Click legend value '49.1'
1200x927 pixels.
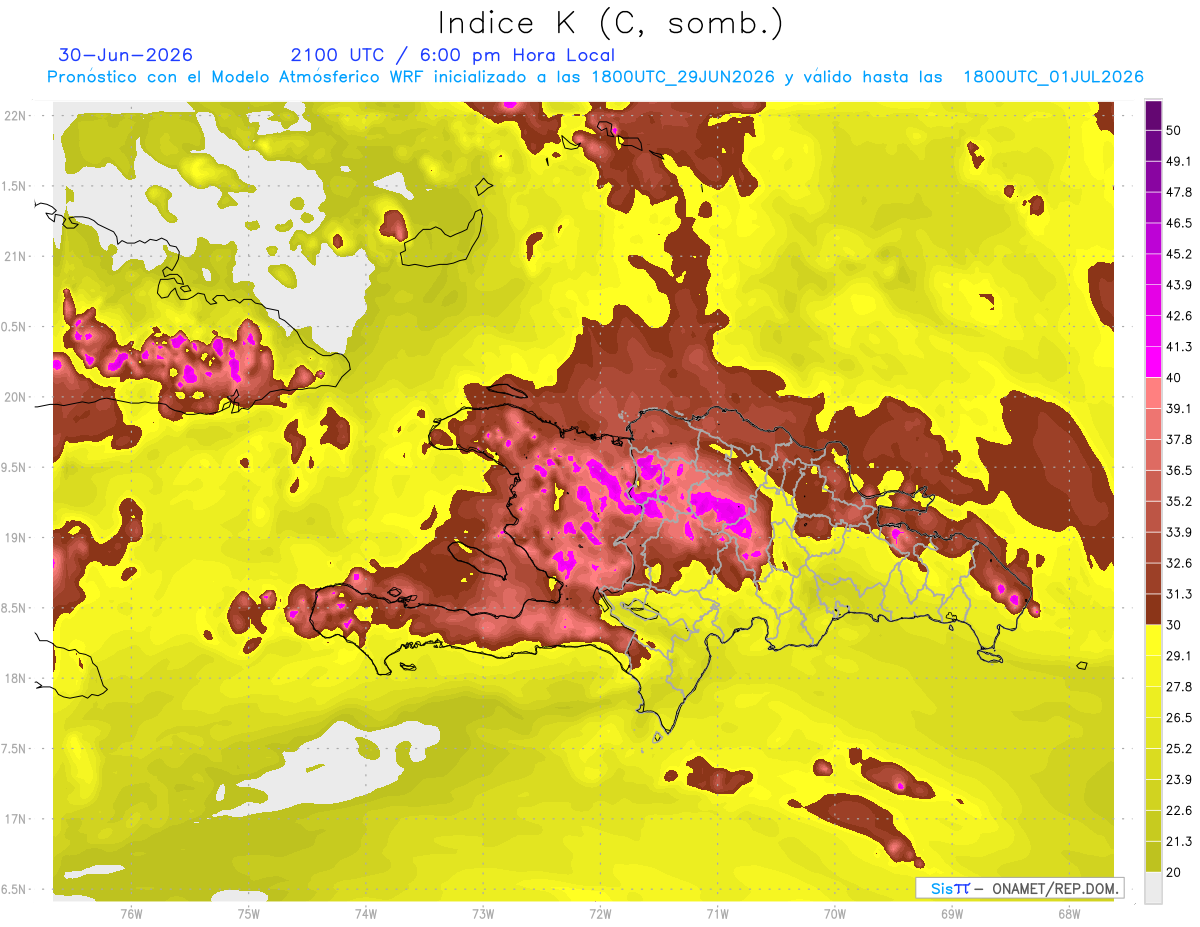pyautogui.click(x=1178, y=161)
